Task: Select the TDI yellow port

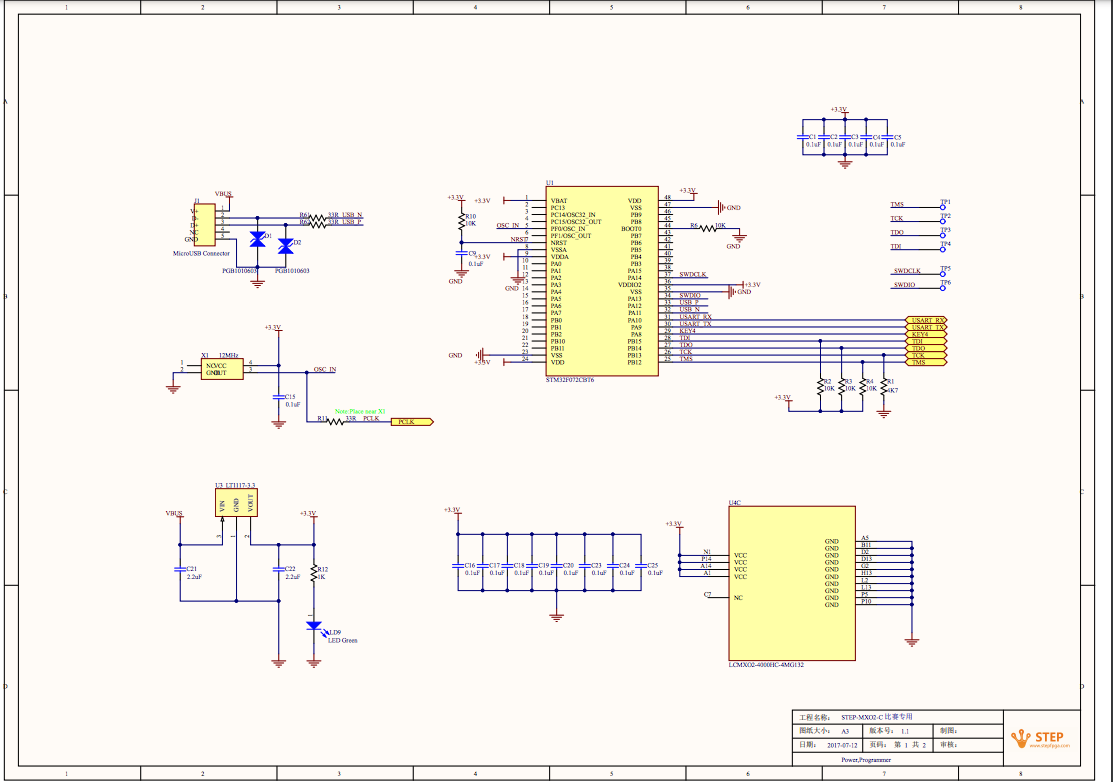Action: tap(926, 341)
